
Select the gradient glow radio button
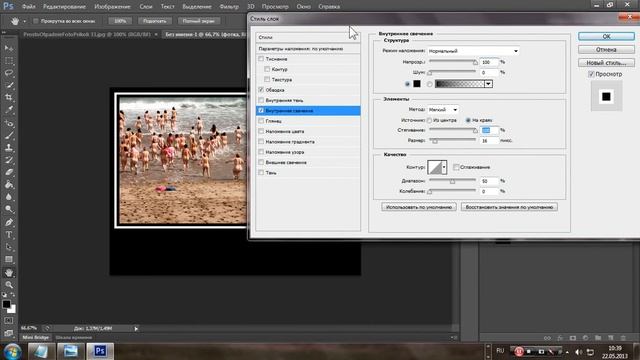click(x=429, y=84)
